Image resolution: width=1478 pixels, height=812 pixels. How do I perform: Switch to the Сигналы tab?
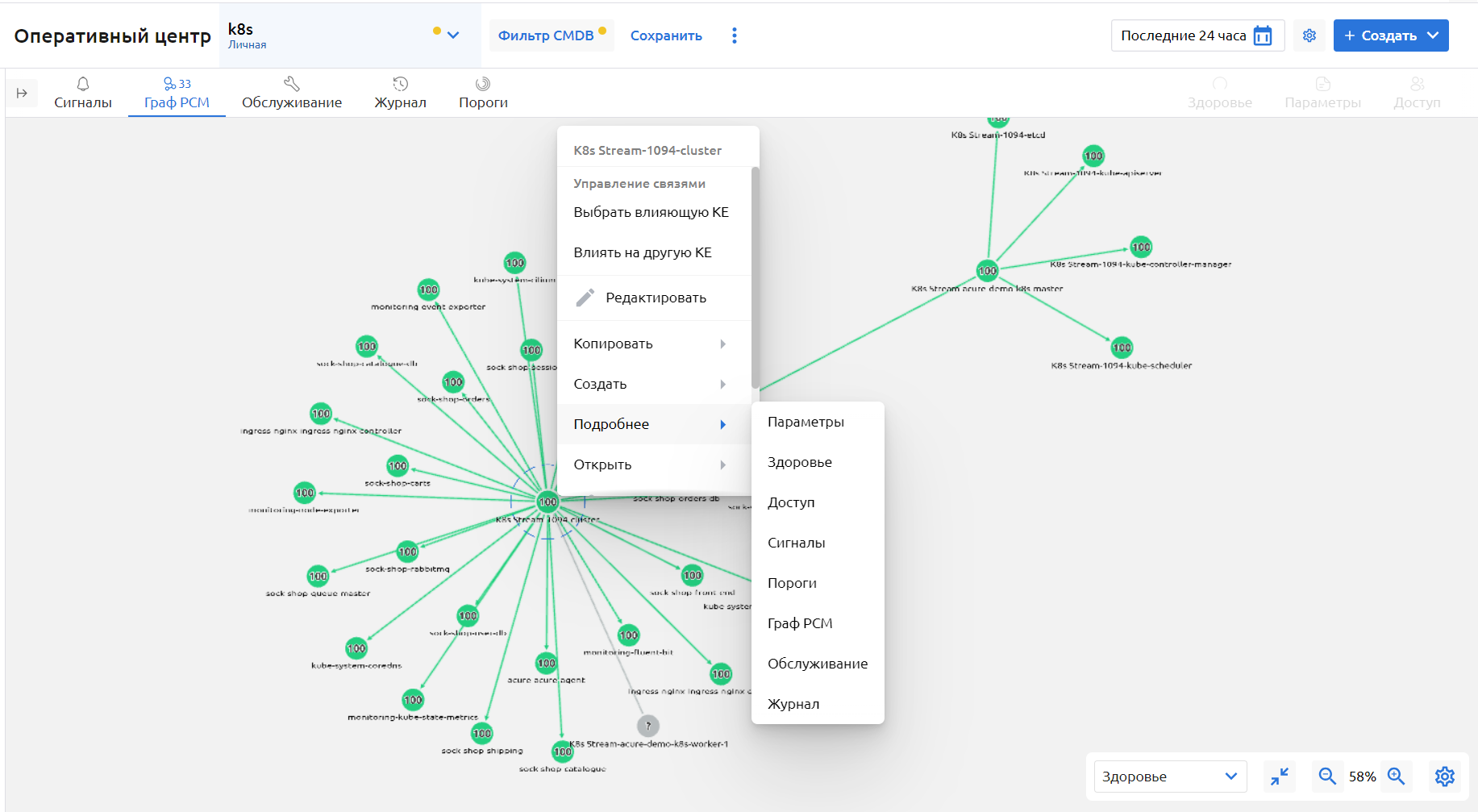[x=83, y=94]
